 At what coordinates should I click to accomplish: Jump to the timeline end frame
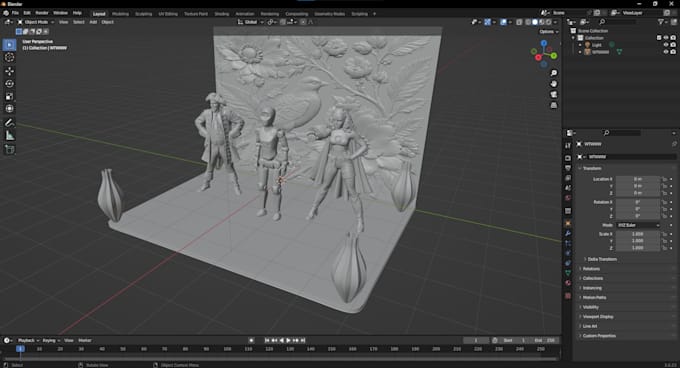click(x=303, y=341)
